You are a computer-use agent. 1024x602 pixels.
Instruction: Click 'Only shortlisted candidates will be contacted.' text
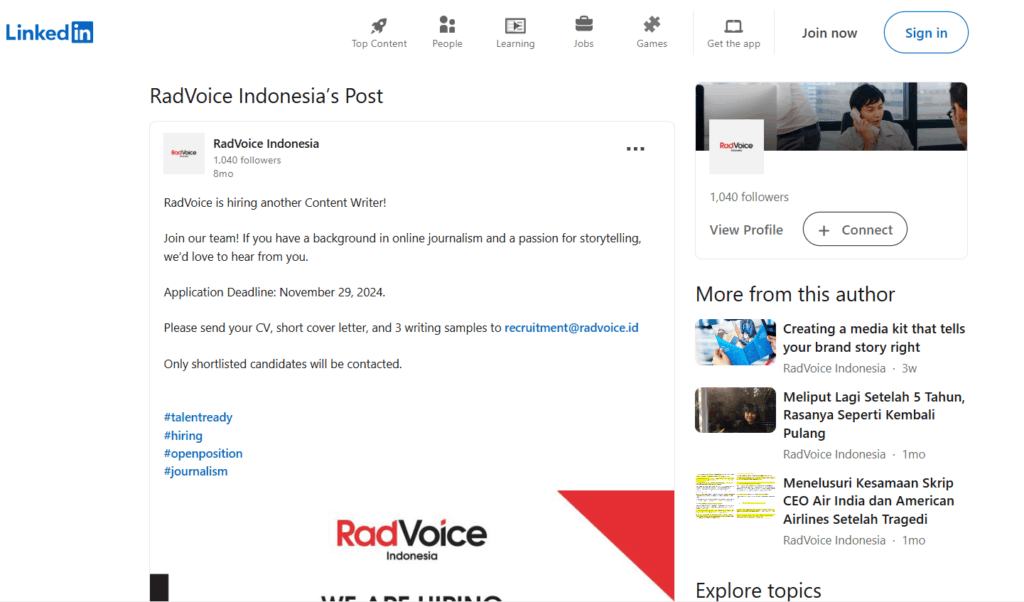(283, 364)
